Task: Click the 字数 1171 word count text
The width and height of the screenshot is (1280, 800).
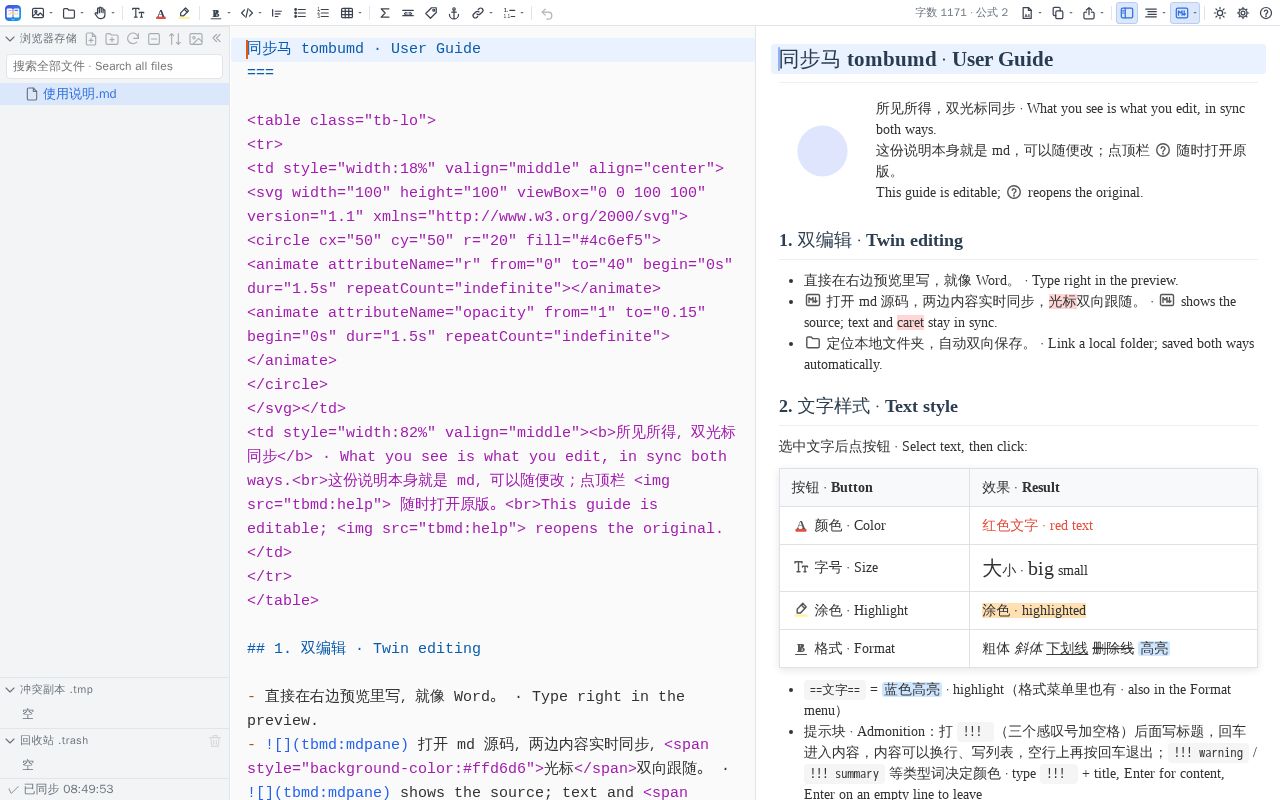Action: pos(940,13)
